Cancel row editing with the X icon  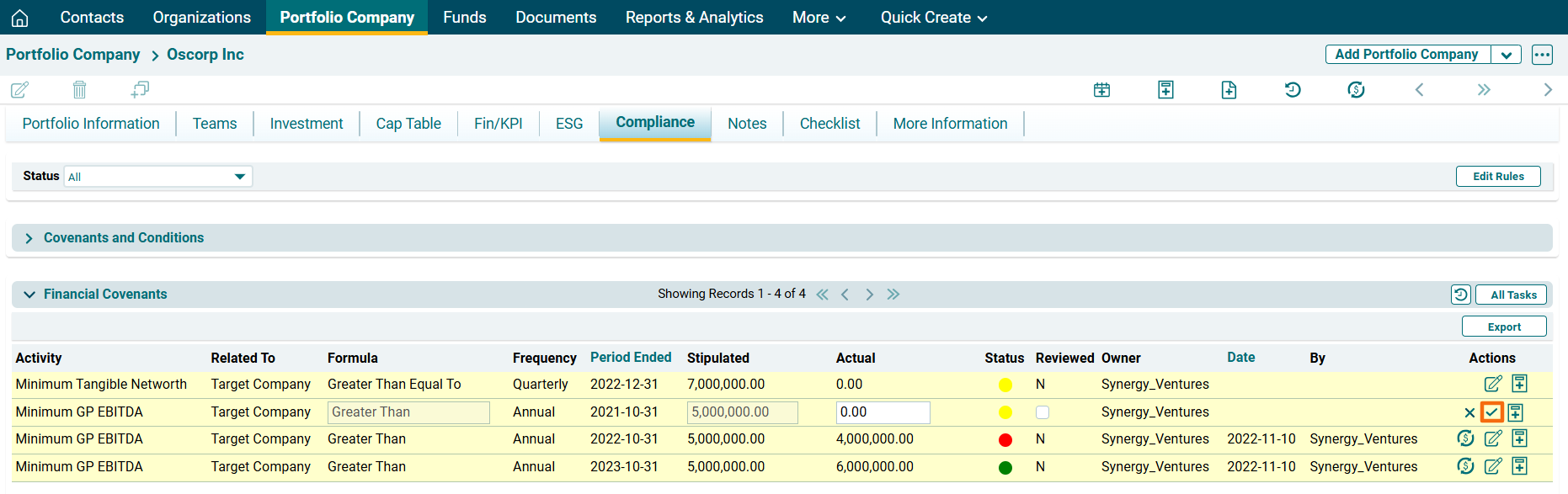pyautogui.click(x=1469, y=412)
